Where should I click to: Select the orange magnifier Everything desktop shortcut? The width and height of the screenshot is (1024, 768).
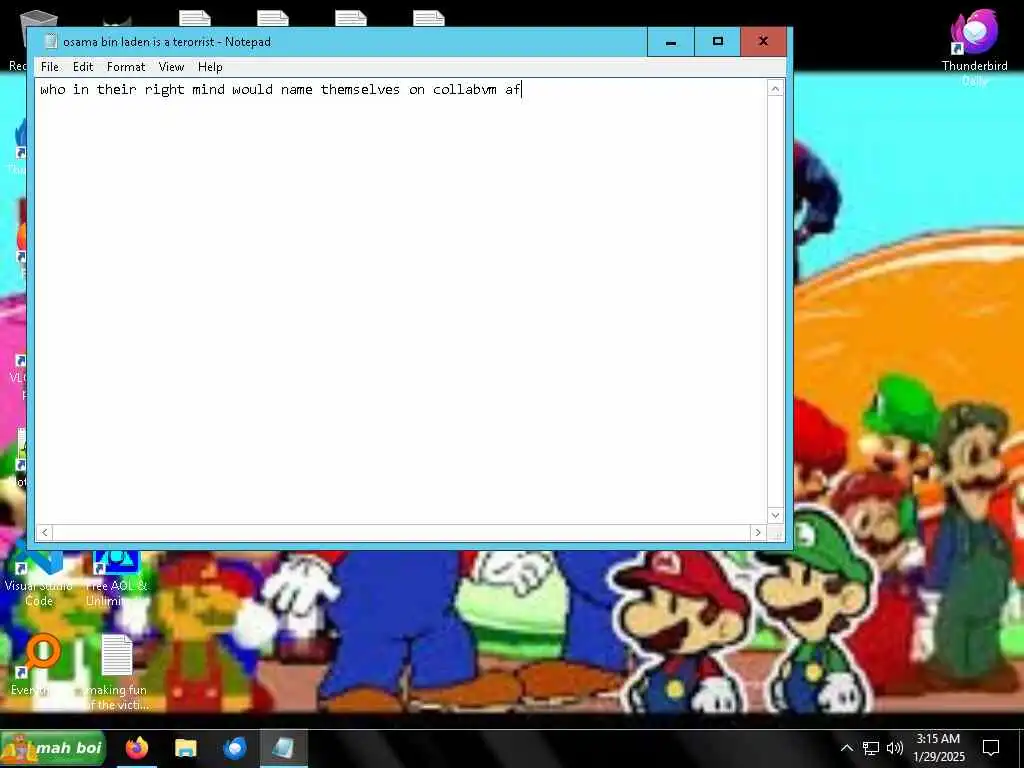click(x=39, y=665)
